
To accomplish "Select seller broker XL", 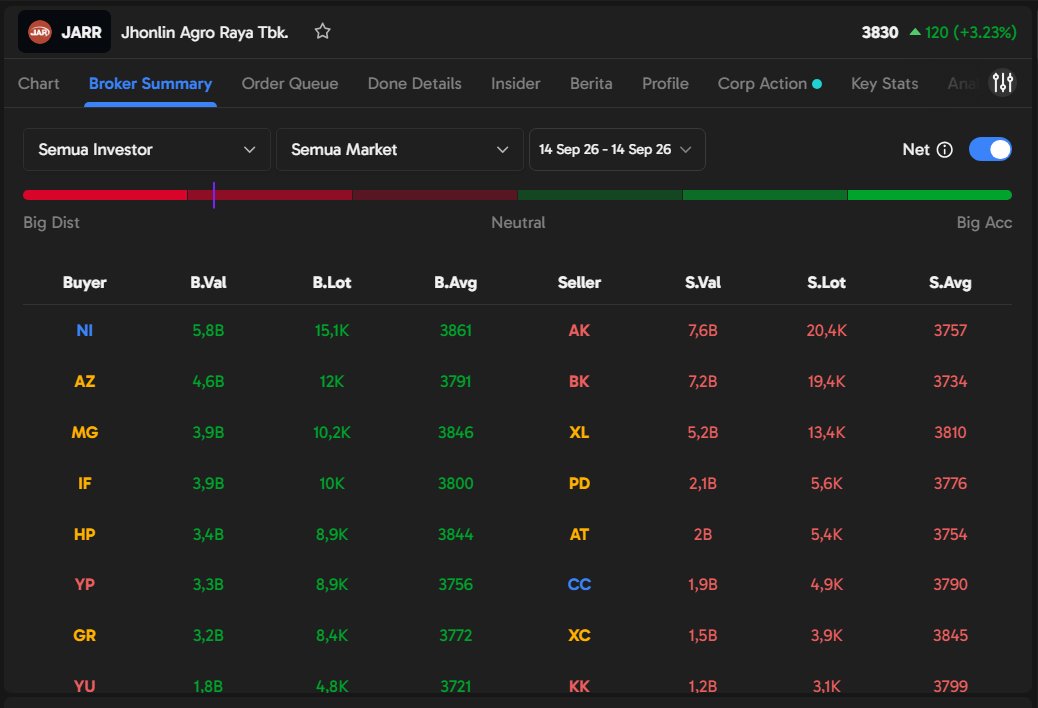I will 579,432.
